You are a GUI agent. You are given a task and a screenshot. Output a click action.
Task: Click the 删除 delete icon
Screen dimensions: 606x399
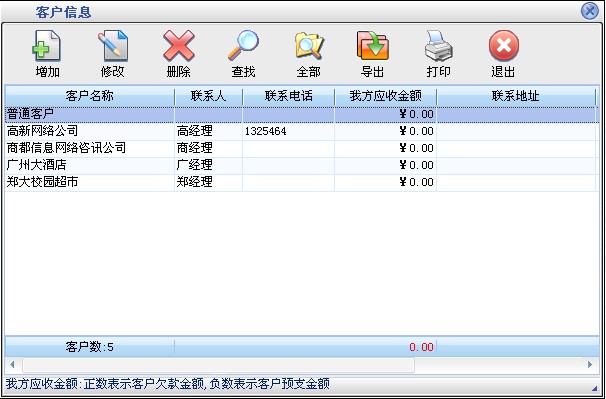[179, 46]
